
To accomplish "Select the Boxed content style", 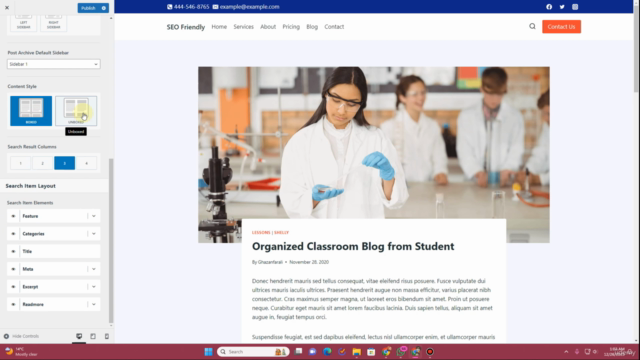I will [x=31, y=111].
